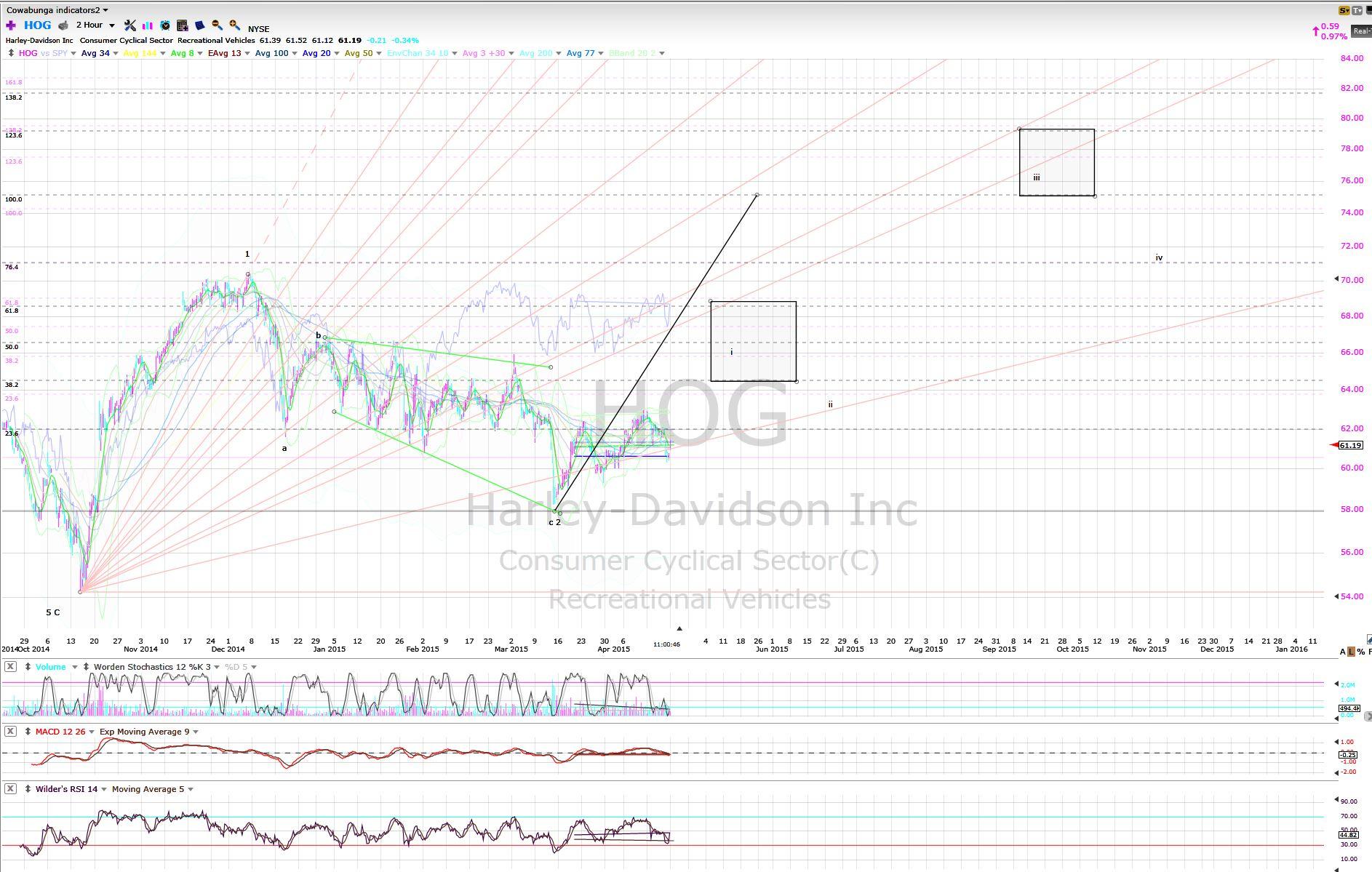Click the gray stamp icon beside HOG

[63, 25]
